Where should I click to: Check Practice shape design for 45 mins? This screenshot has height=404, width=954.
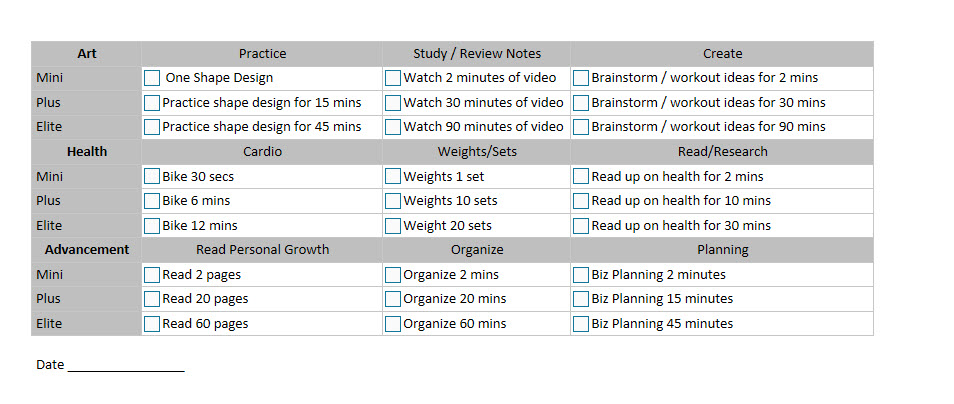pos(152,127)
